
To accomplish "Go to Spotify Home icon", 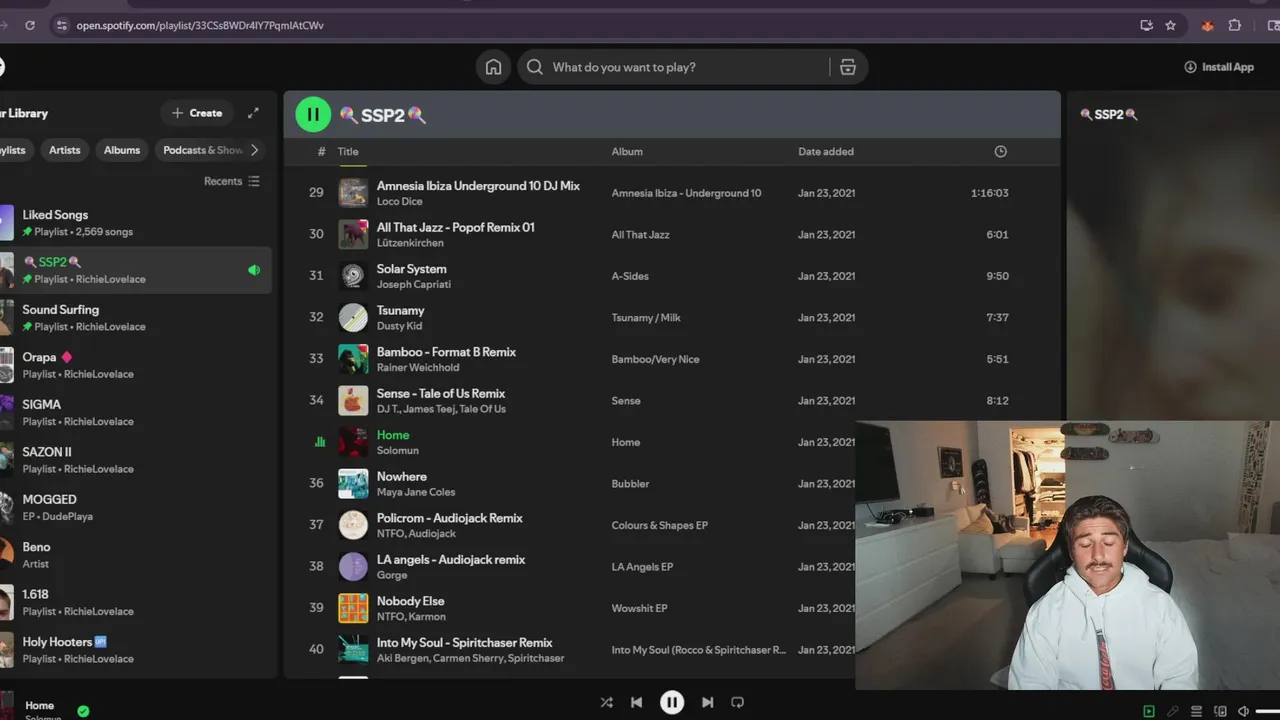I will click(493, 67).
